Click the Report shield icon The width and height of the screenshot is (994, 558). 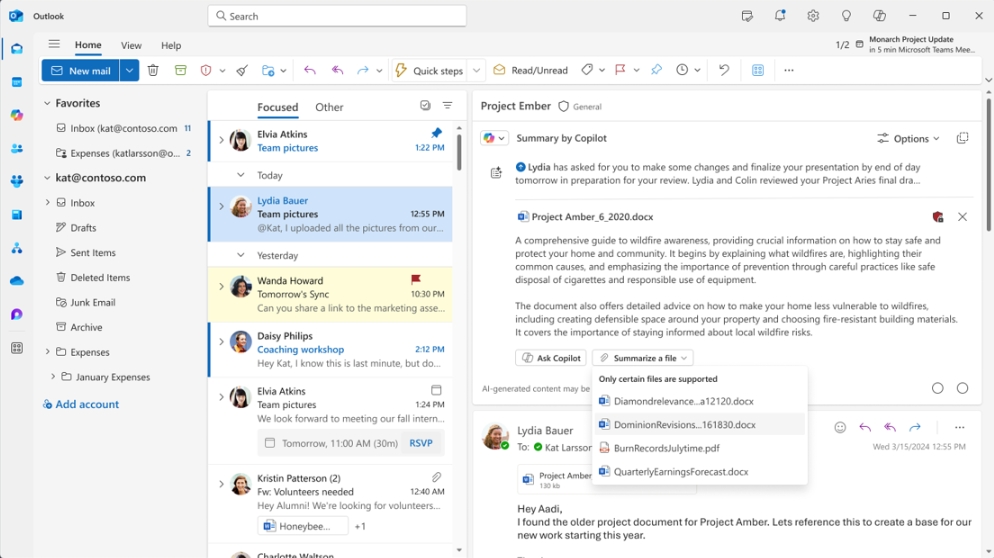205,70
